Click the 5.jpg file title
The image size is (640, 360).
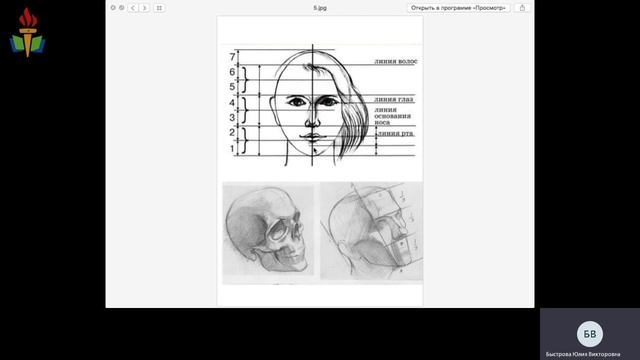[x=320, y=8]
